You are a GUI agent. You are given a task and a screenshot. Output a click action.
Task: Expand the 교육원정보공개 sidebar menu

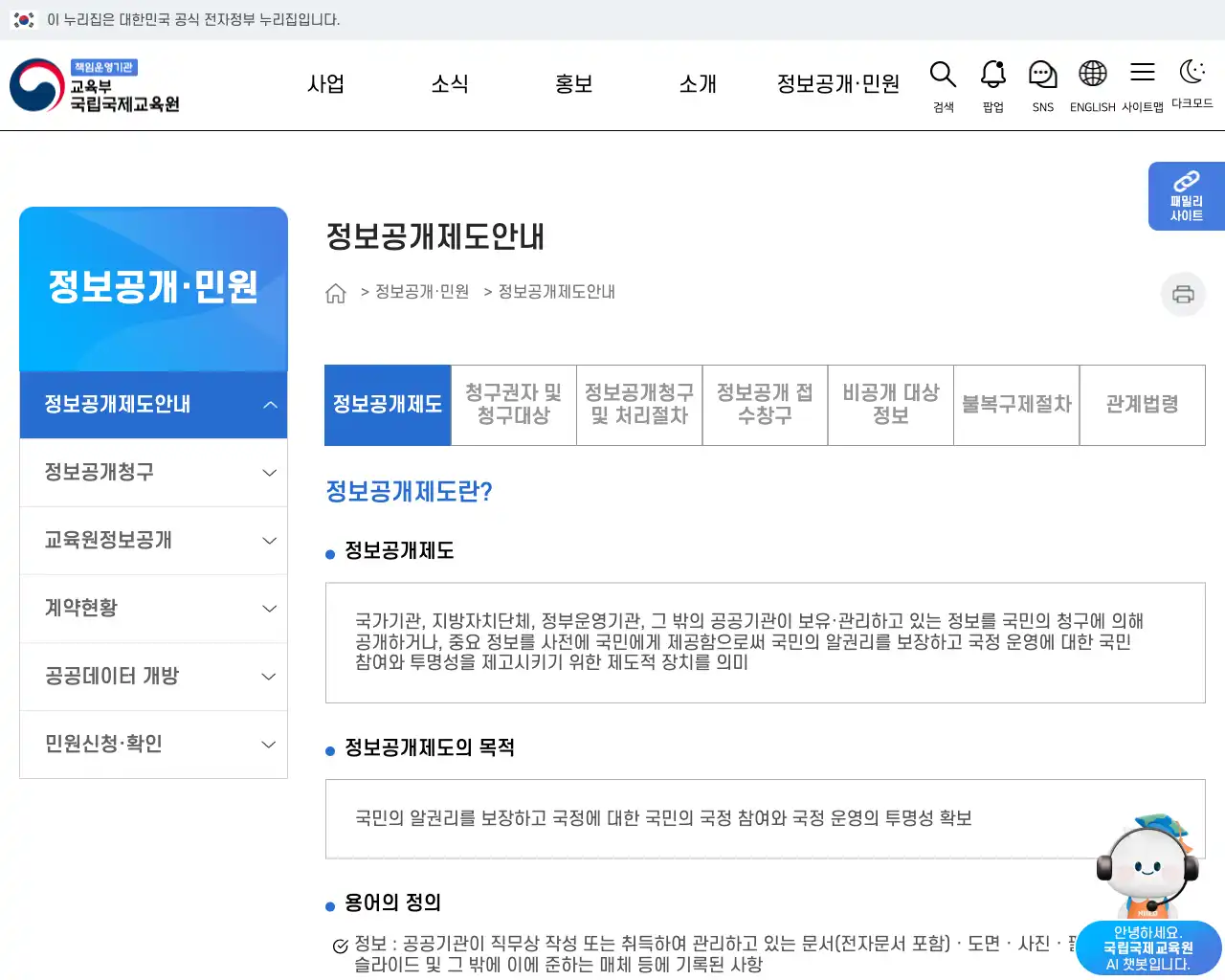153,541
